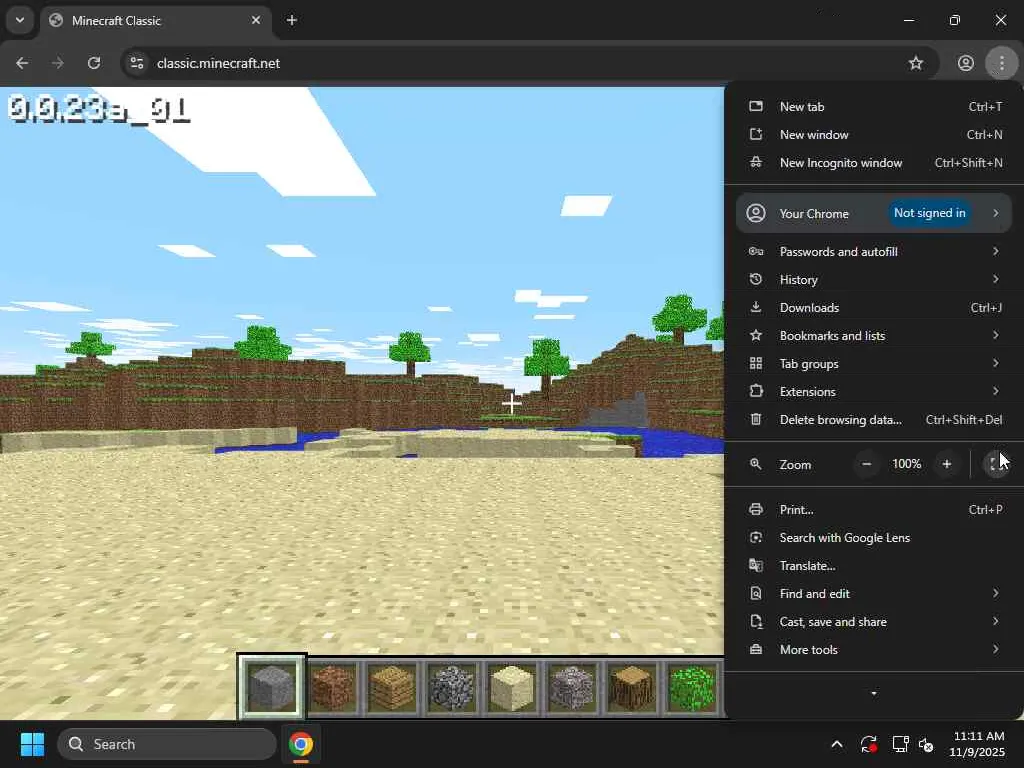Select the leaves block in hotbar
1024x768 pixels.
pos(692,687)
